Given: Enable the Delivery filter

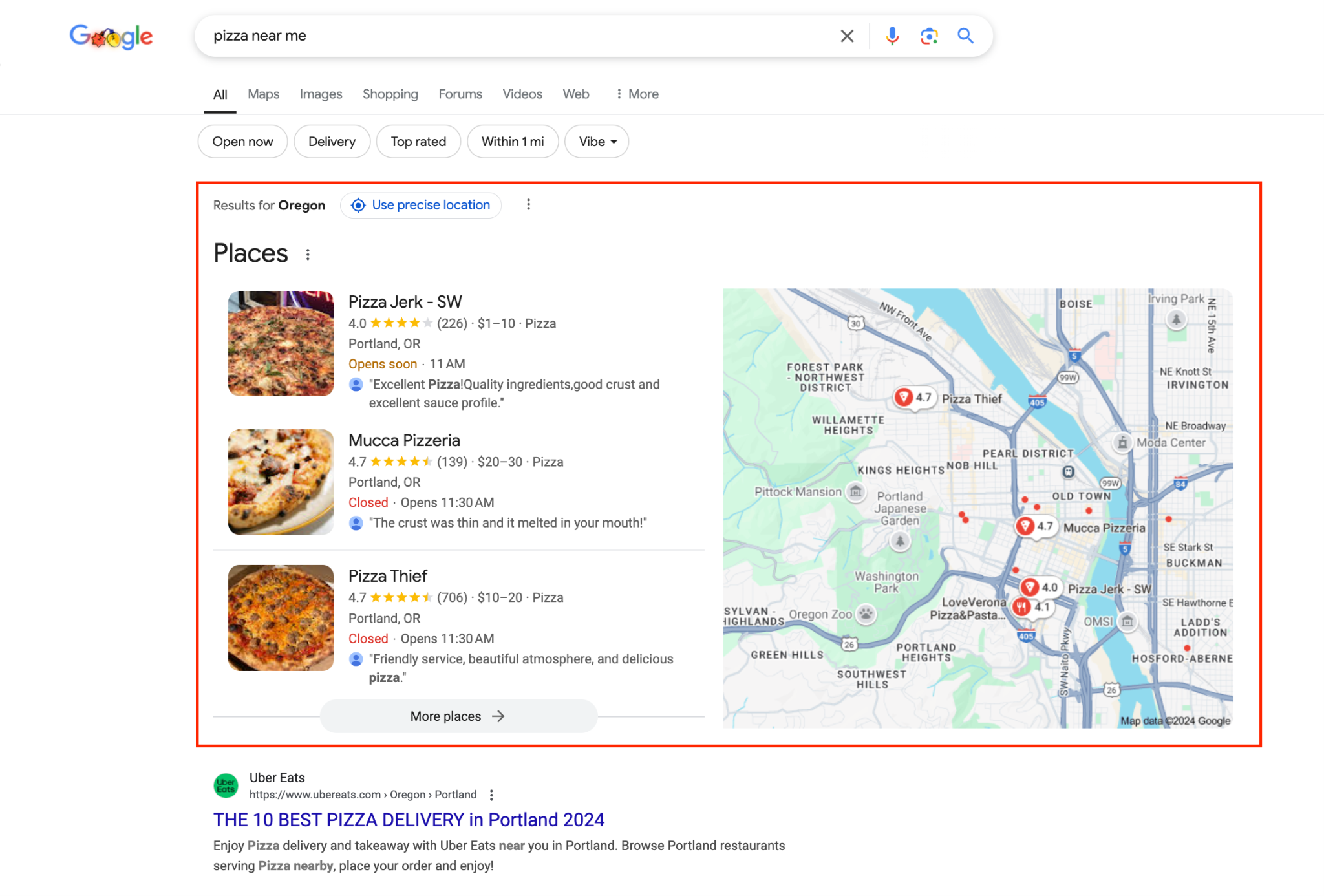Looking at the screenshot, I should 332,141.
